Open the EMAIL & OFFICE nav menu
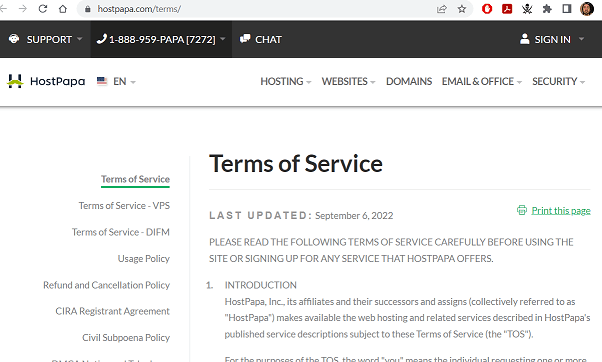Image resolution: width=602 pixels, height=362 pixels. point(478,81)
